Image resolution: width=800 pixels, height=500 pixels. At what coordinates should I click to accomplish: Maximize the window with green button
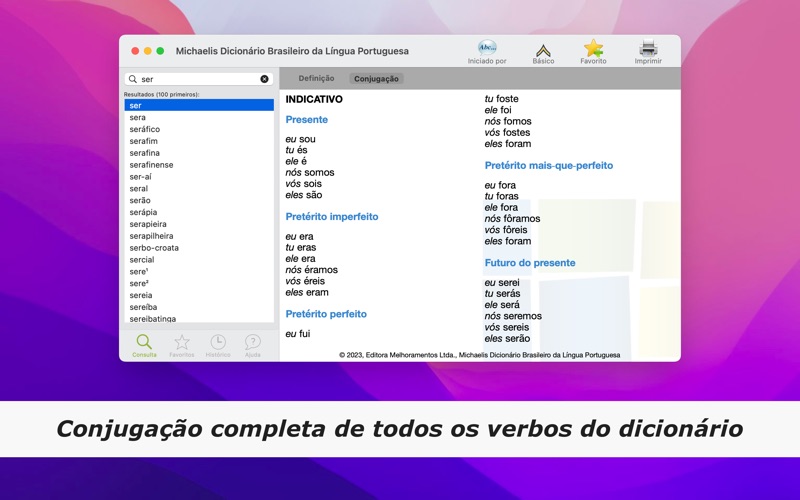point(160,51)
